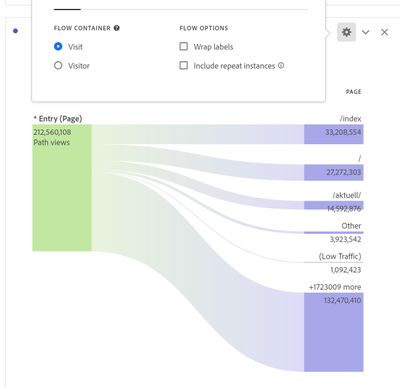
Task: Click the purple dot panel indicator
Action: [15, 31]
